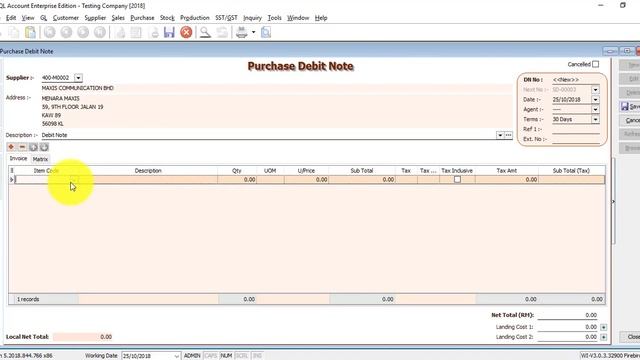Toggle Tax Inclusive checkbox in first row
This screenshot has width=640, height=360.
[x=458, y=180]
